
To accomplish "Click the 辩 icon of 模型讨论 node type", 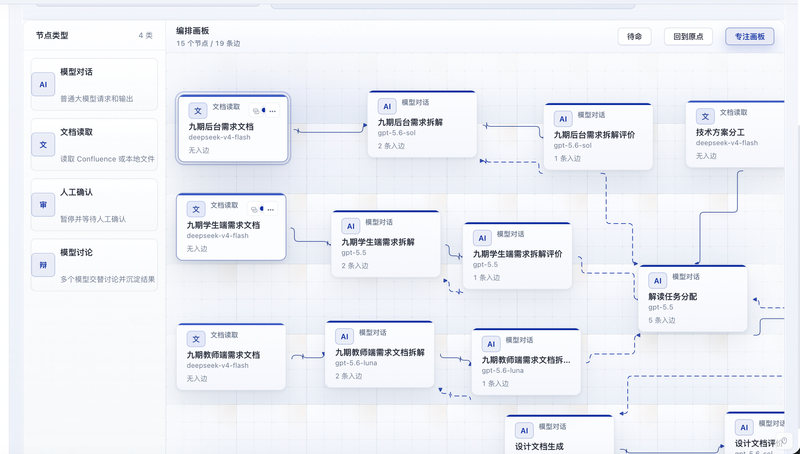I will pyautogui.click(x=43, y=265).
